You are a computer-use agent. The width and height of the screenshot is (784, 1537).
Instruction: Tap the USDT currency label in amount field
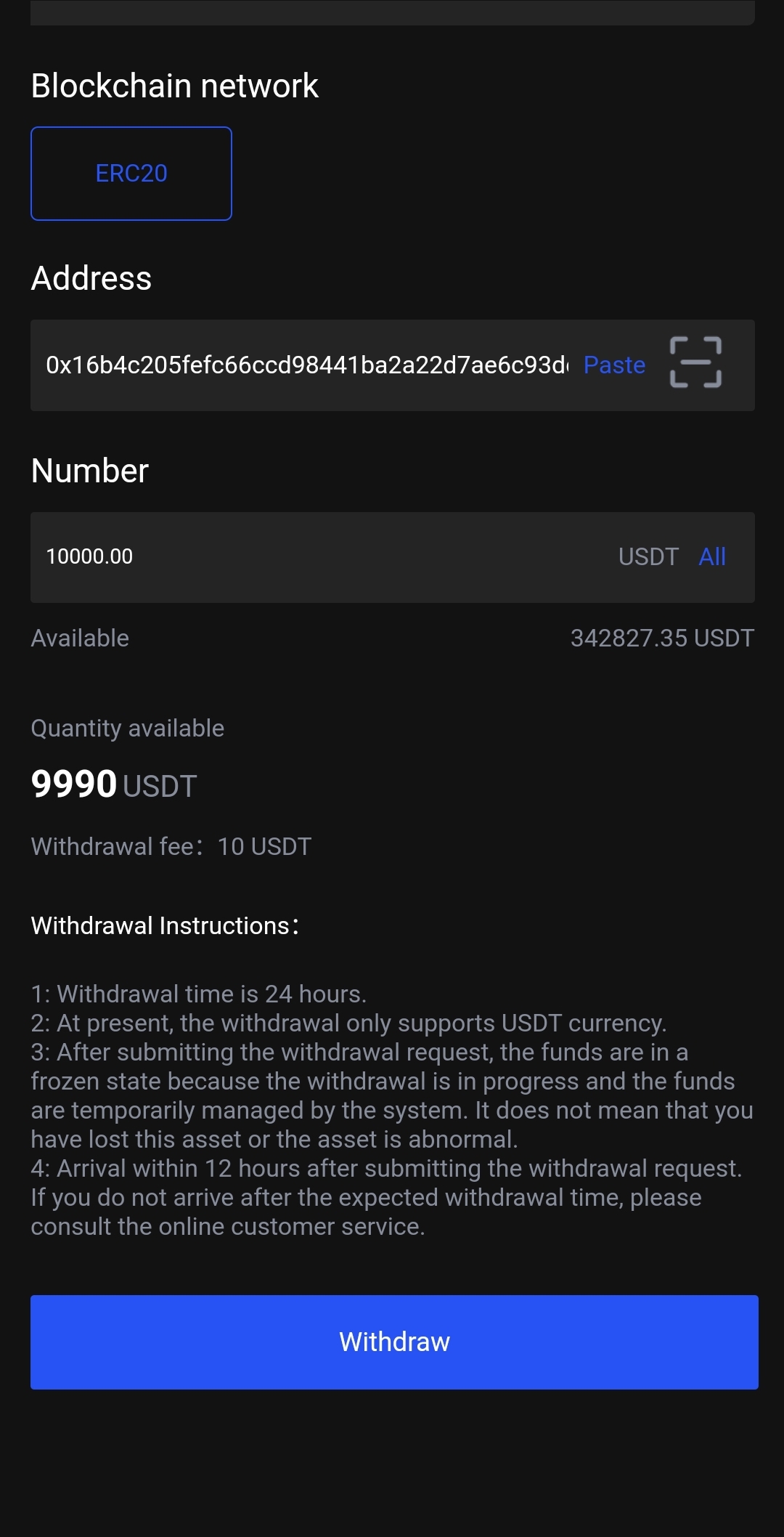tap(648, 556)
